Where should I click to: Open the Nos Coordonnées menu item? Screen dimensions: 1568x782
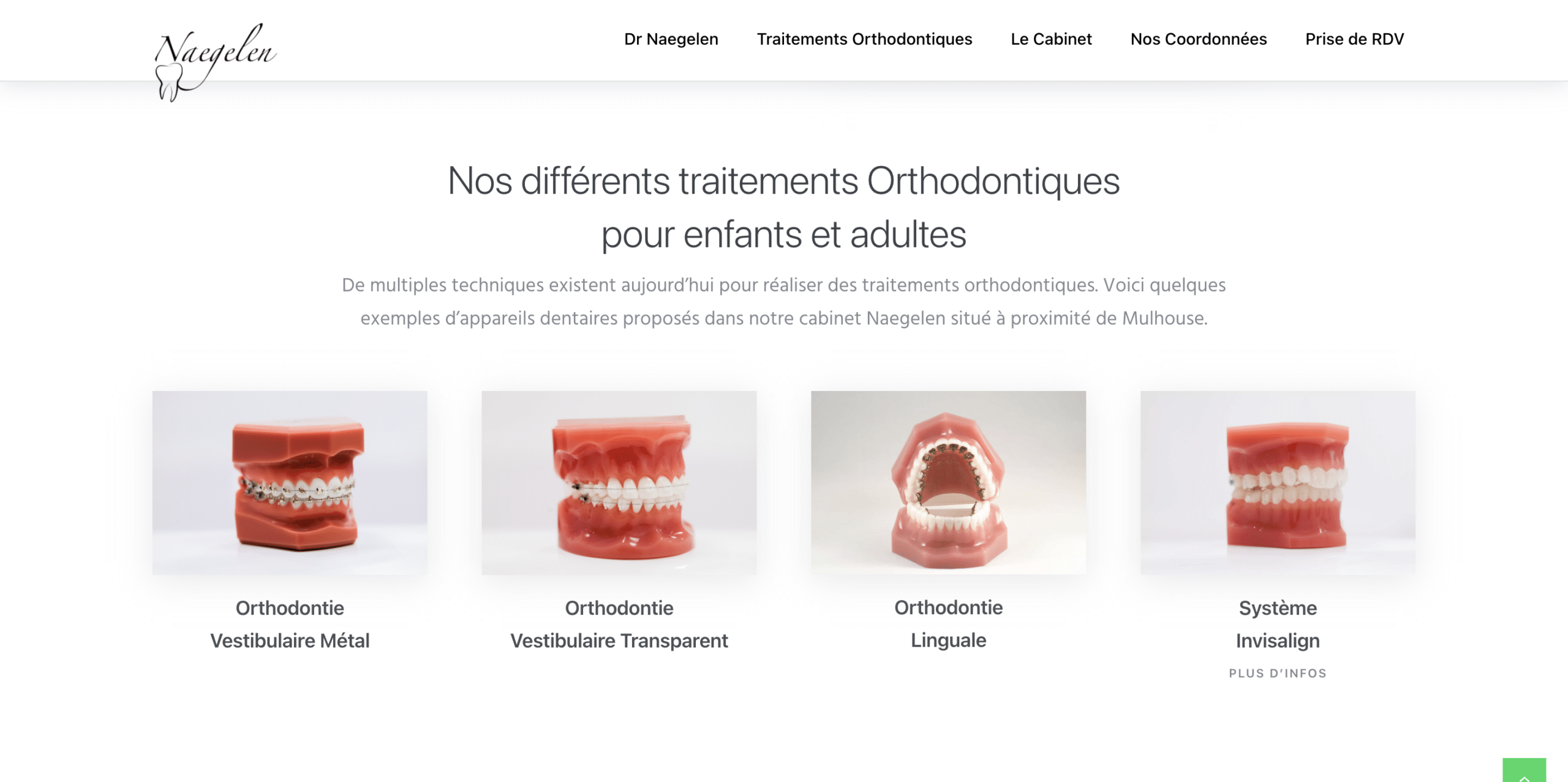pos(1198,39)
